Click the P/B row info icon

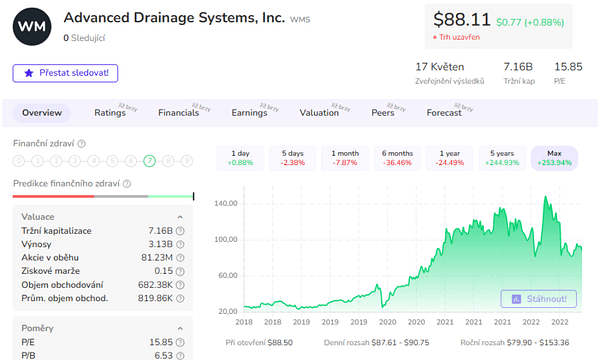(180, 356)
